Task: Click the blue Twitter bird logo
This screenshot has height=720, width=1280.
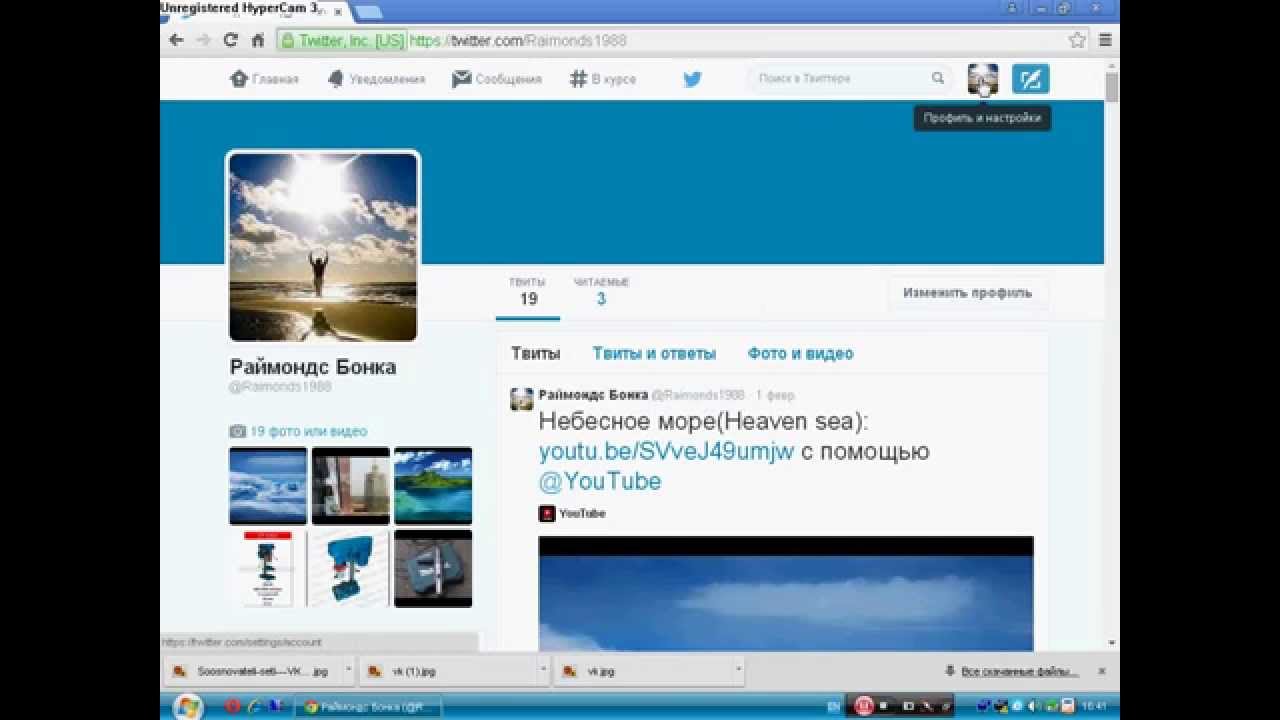Action: [692, 79]
